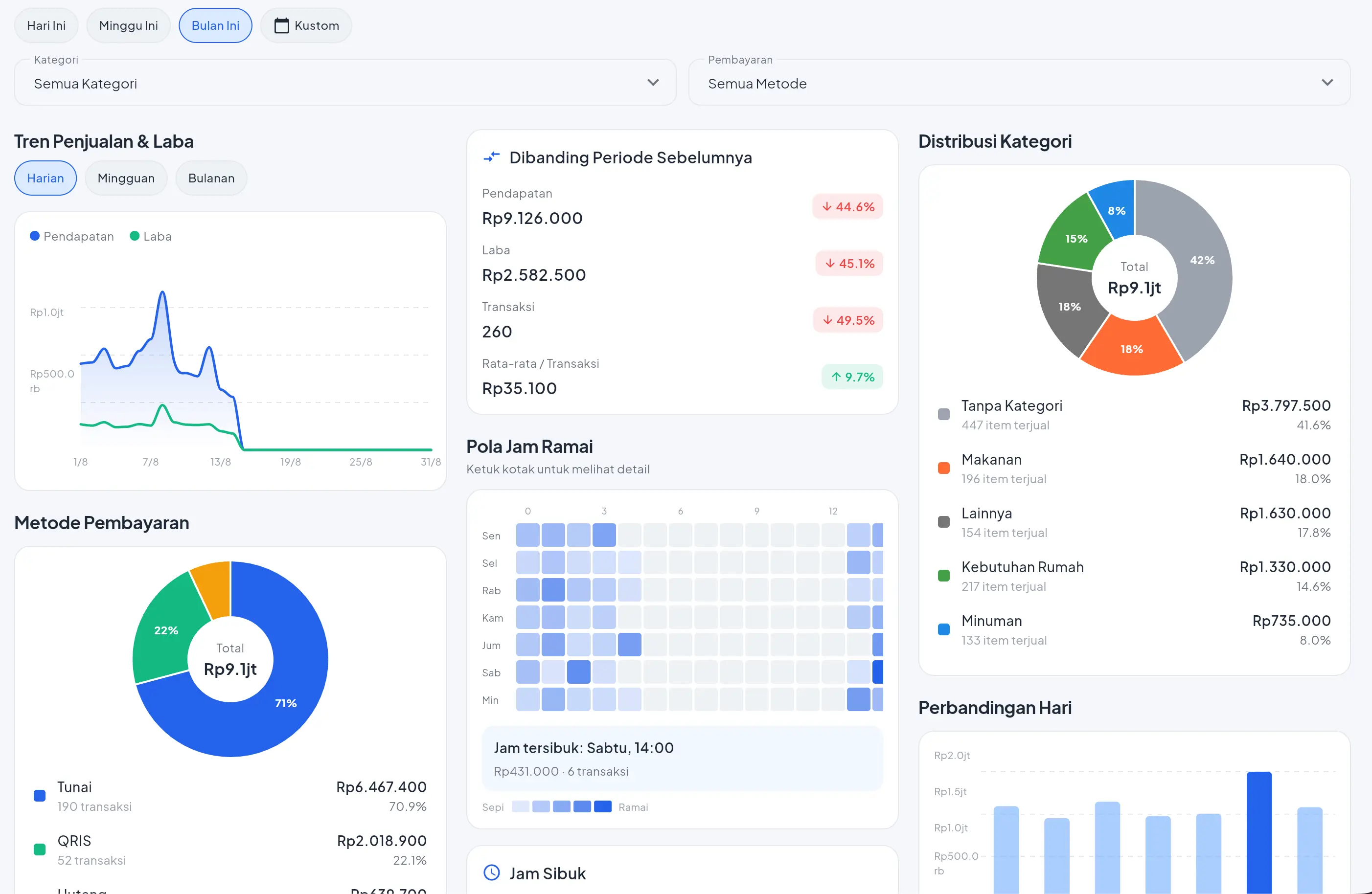Click the text "Jam tersibuk: Sabtu, 14:00"
This screenshot has height=894, width=1372.
click(x=583, y=748)
